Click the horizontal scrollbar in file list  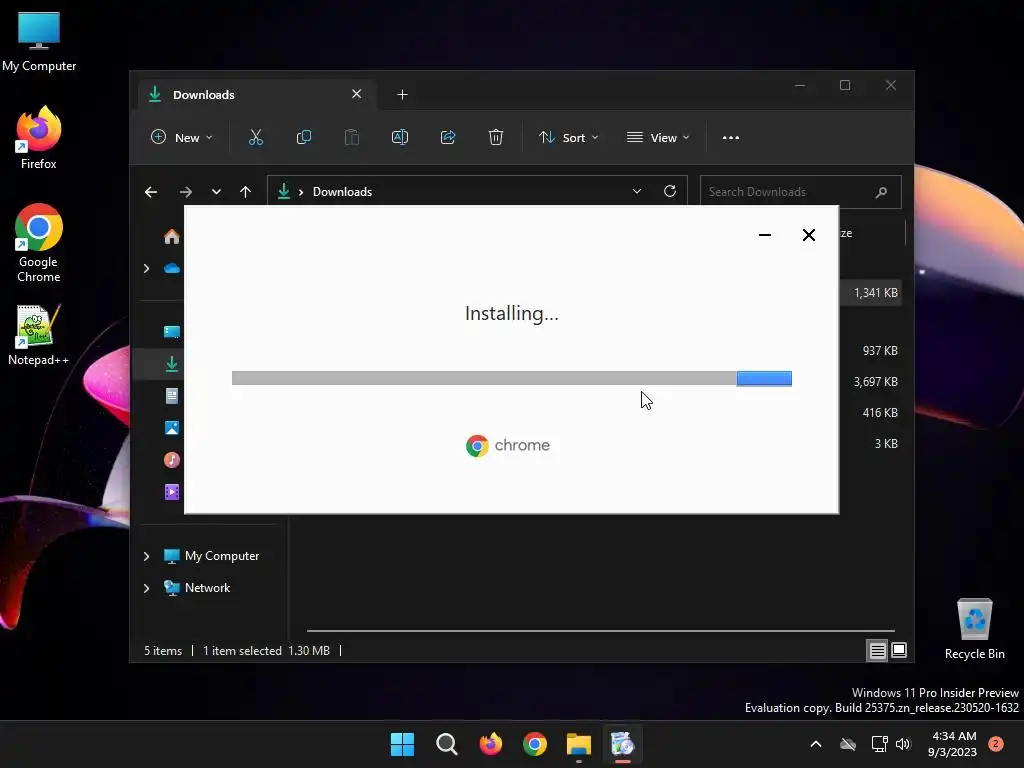pos(601,631)
